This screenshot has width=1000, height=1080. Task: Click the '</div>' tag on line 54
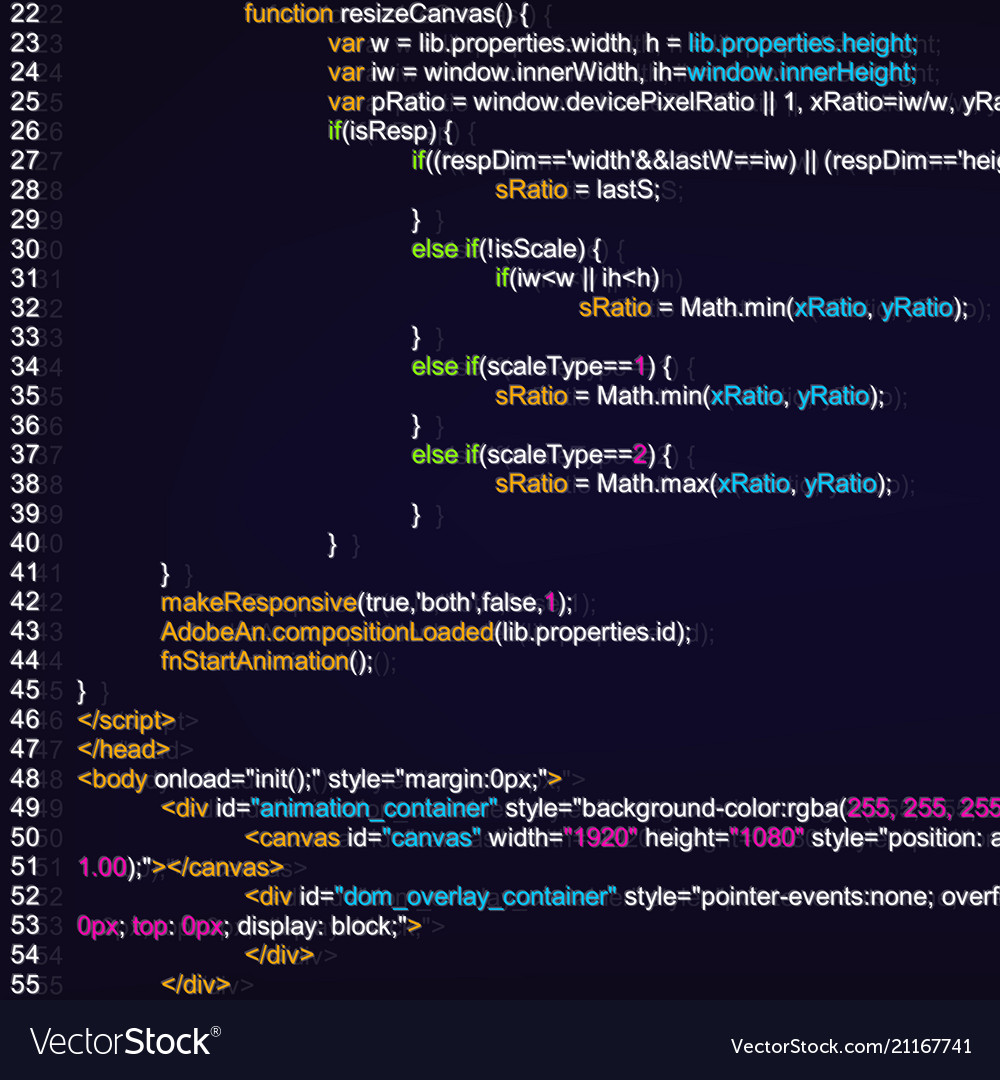tap(279, 955)
